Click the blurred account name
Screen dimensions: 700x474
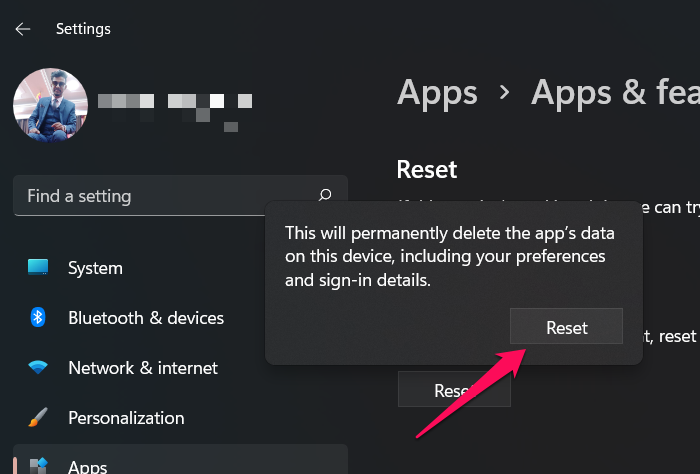[x=174, y=103]
